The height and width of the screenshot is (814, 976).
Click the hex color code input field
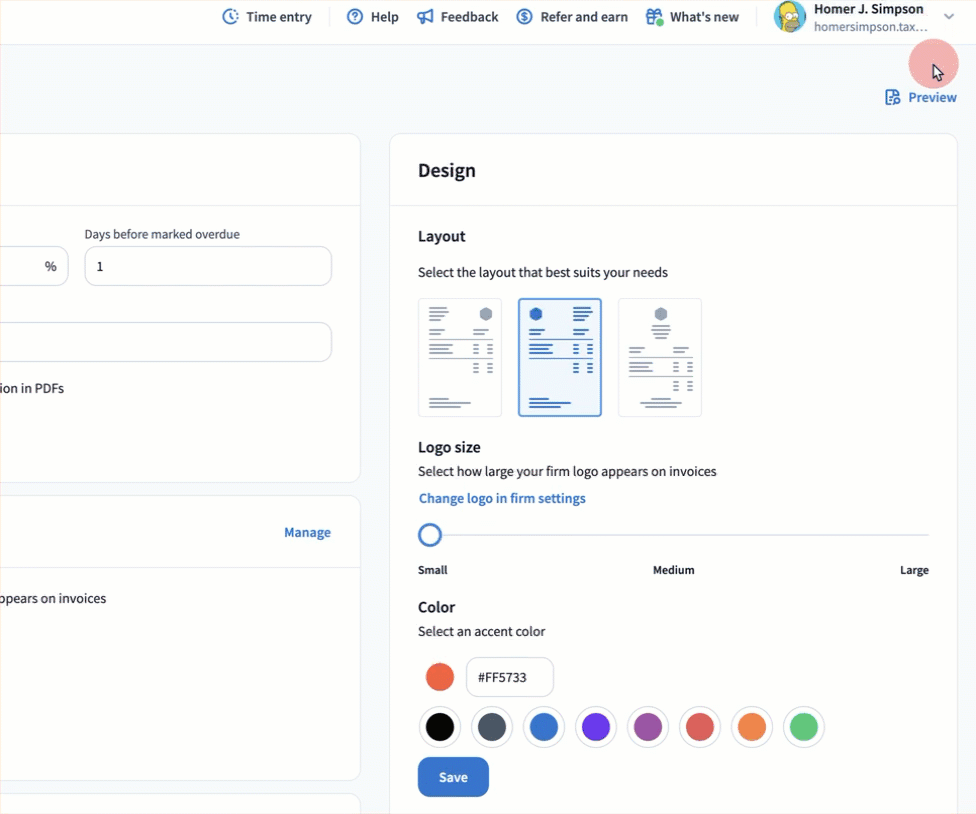click(x=510, y=677)
